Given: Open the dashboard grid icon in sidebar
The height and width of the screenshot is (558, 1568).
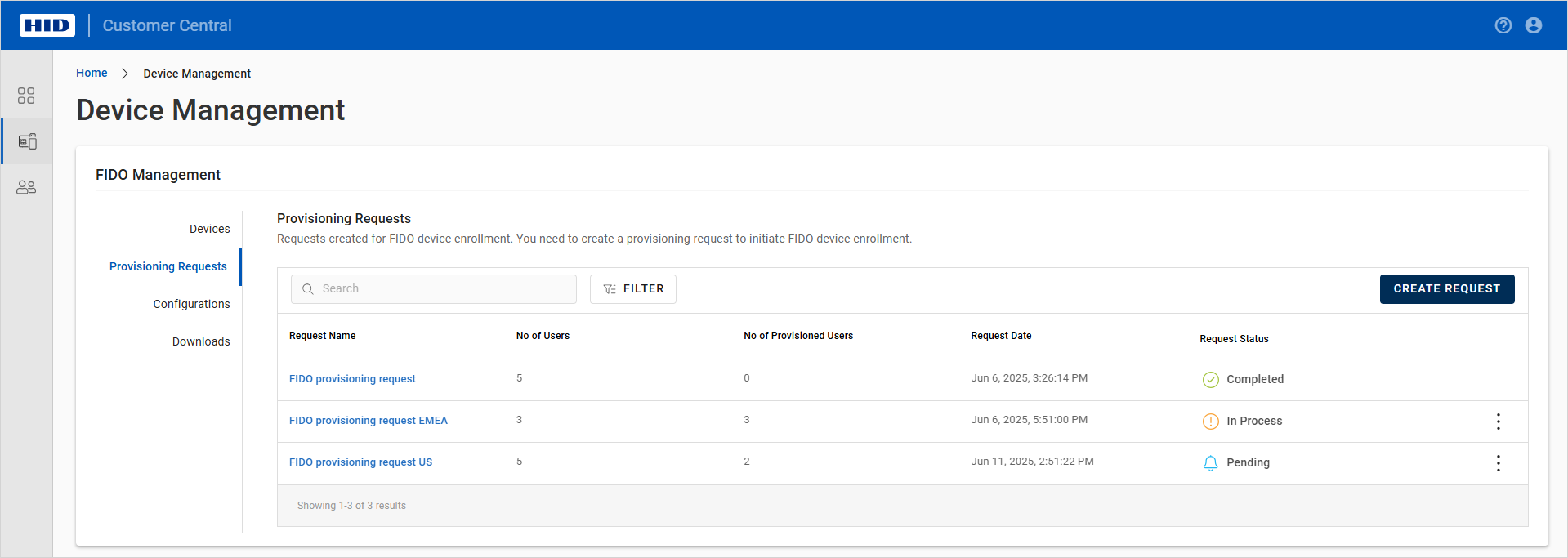Looking at the screenshot, I should tap(26, 96).
